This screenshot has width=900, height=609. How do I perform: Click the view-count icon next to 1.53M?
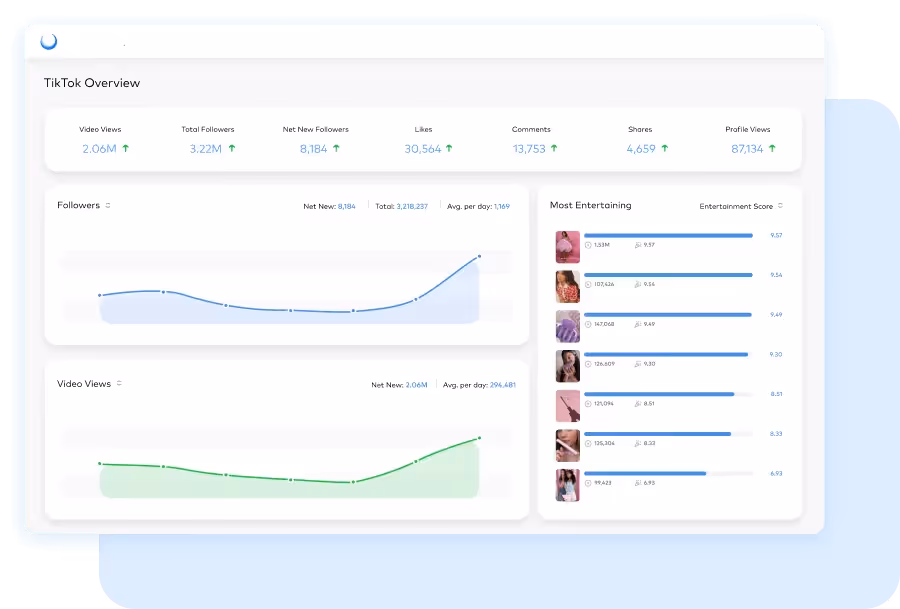589,244
